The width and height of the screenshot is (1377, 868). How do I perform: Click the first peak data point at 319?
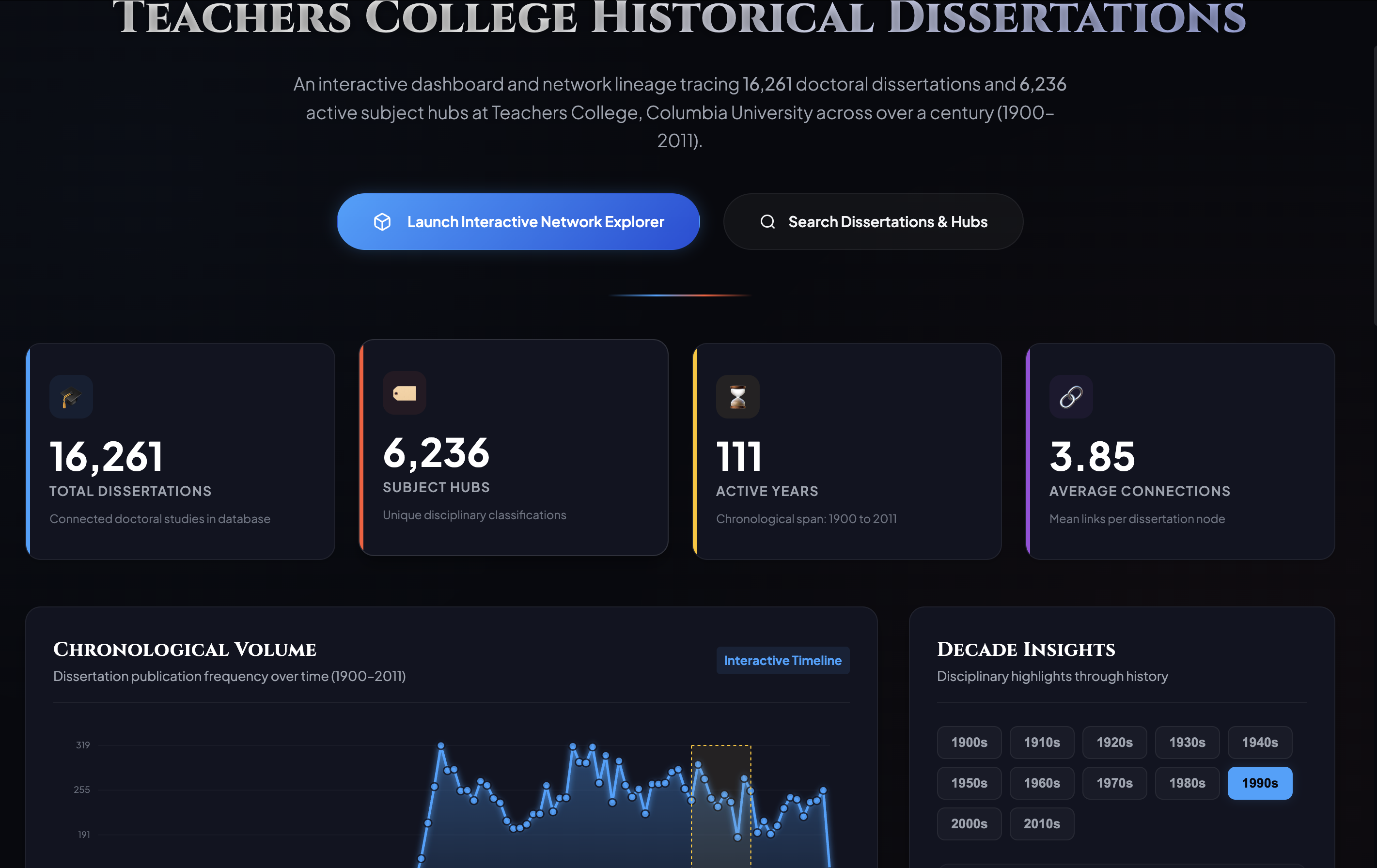(x=441, y=745)
